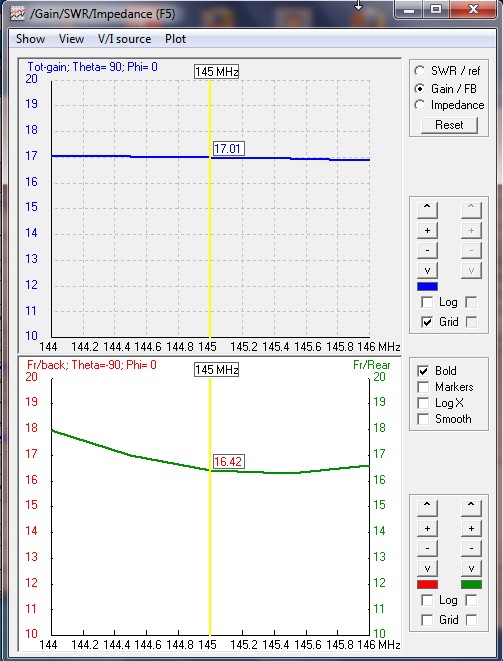Shift Fr/Rear scale down with v above green swatch
Image resolution: width=503 pixels, height=661 pixels.
[471, 568]
